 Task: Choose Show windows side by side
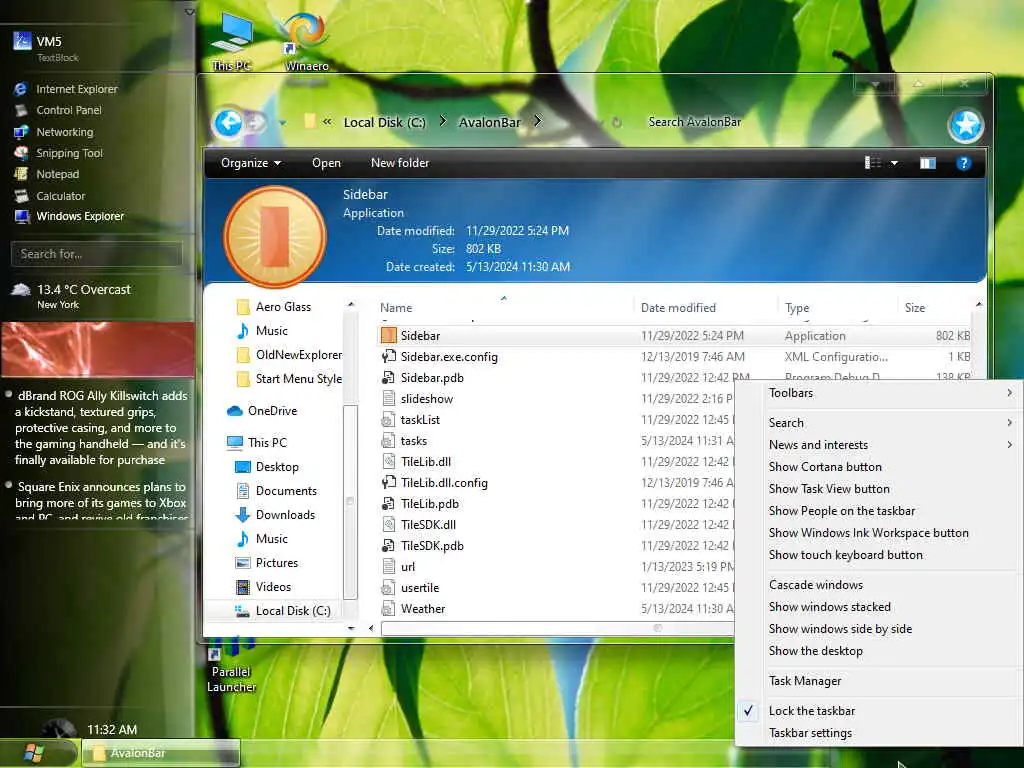pos(840,629)
